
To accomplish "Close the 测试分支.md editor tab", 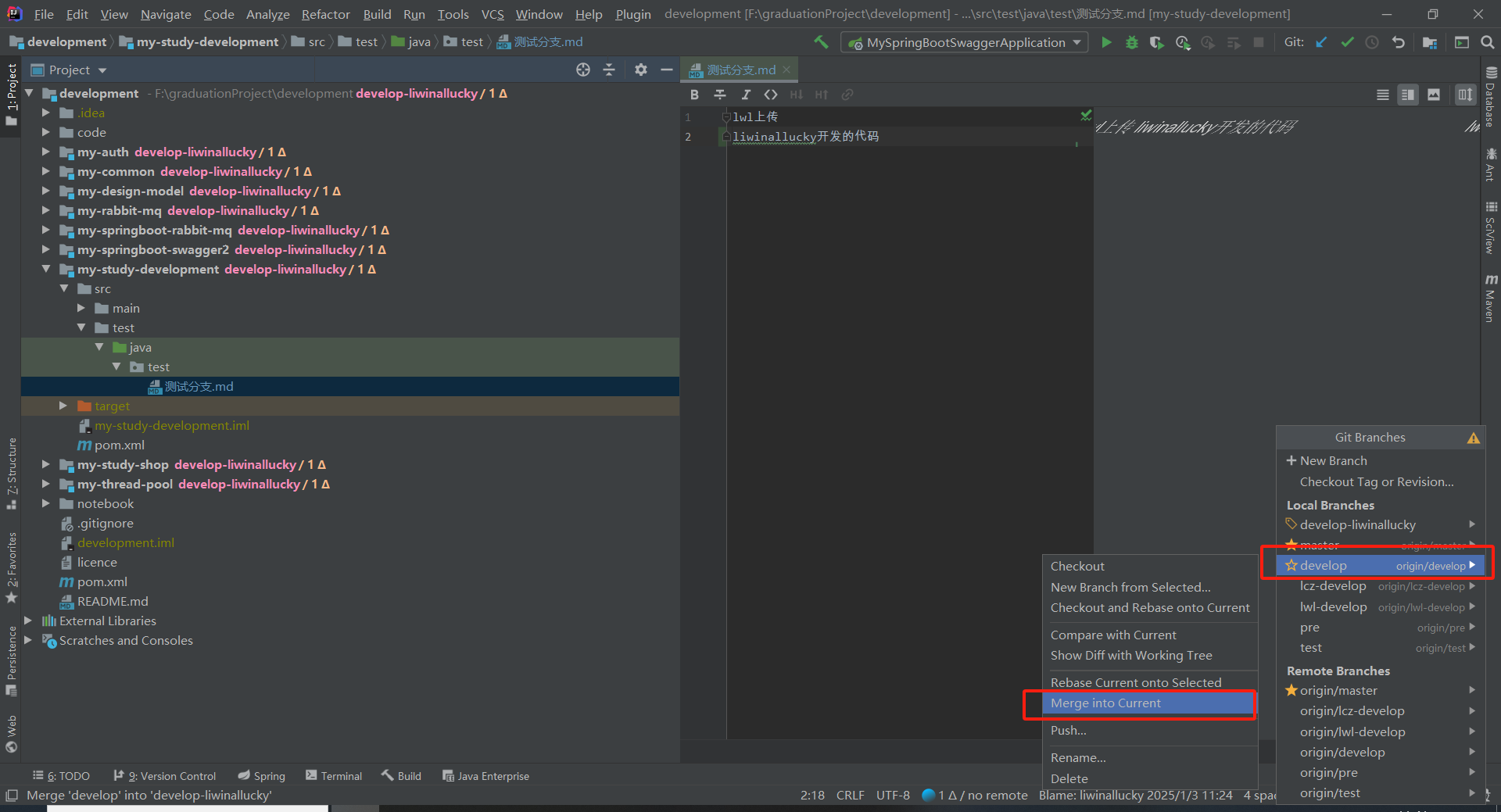I will coord(786,70).
